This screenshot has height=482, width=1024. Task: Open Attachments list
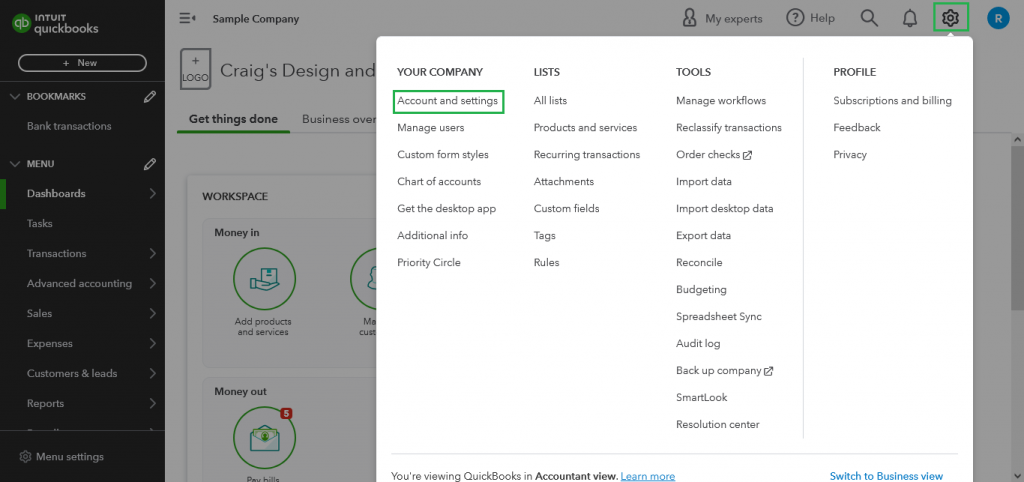pos(564,182)
